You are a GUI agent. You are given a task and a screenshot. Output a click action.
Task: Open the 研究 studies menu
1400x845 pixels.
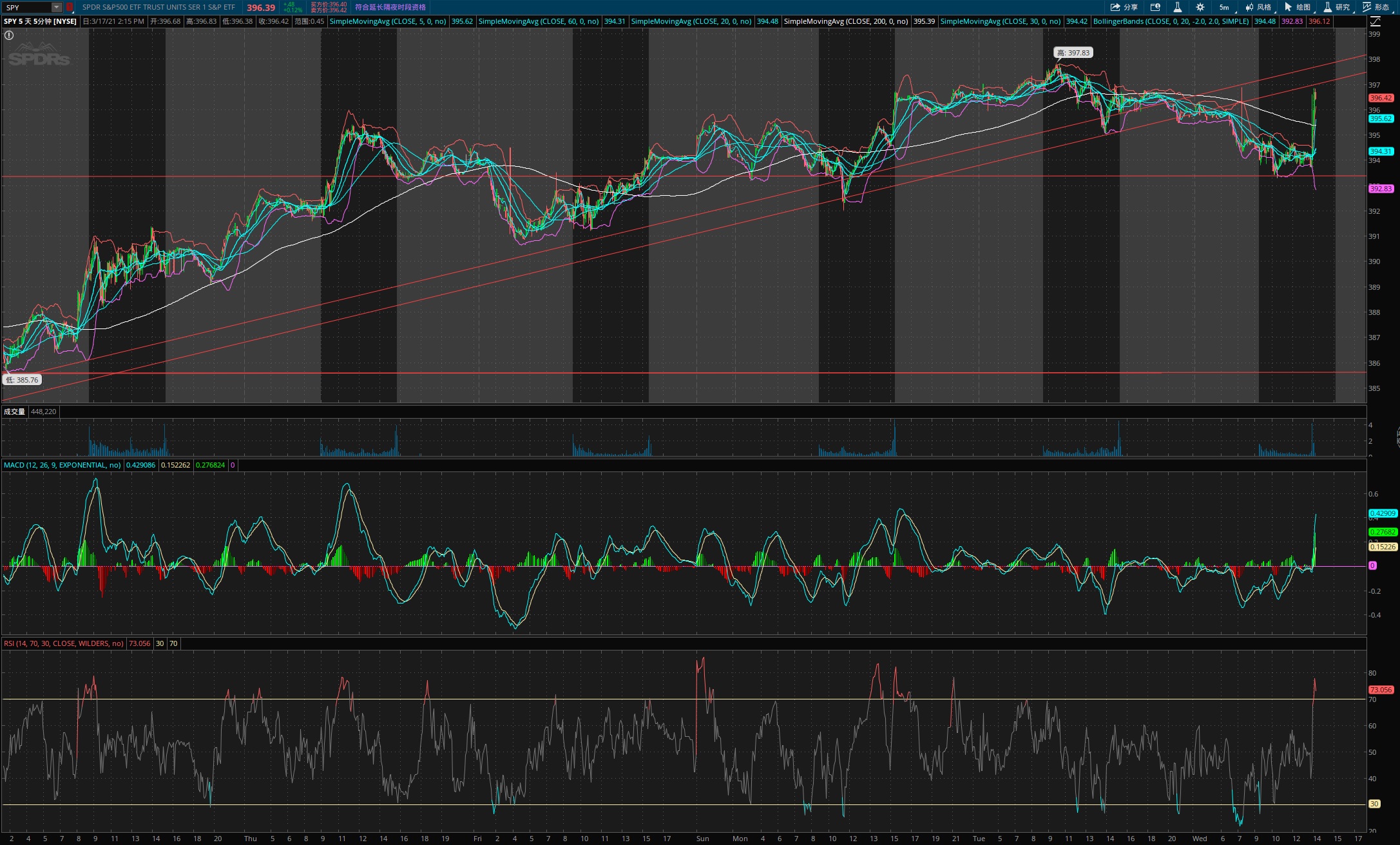[1337, 7]
